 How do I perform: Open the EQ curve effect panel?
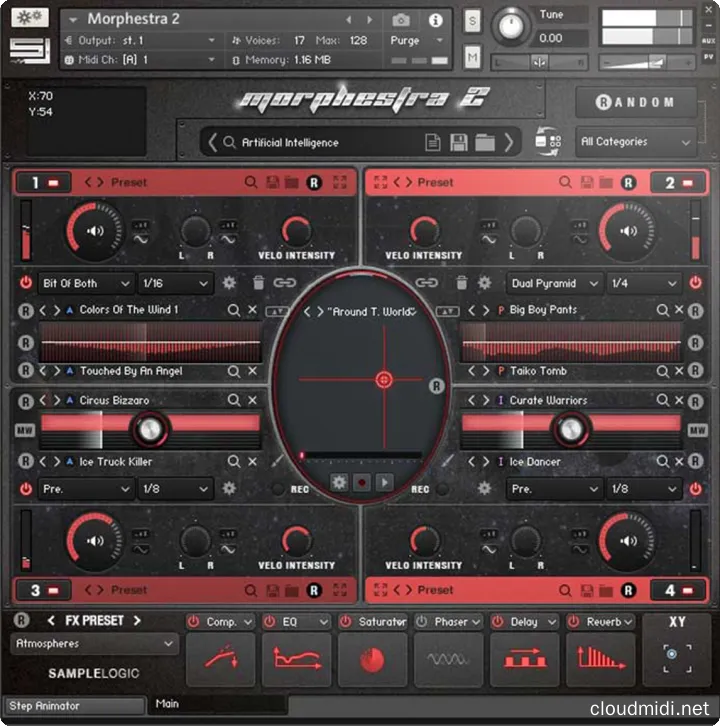296,660
